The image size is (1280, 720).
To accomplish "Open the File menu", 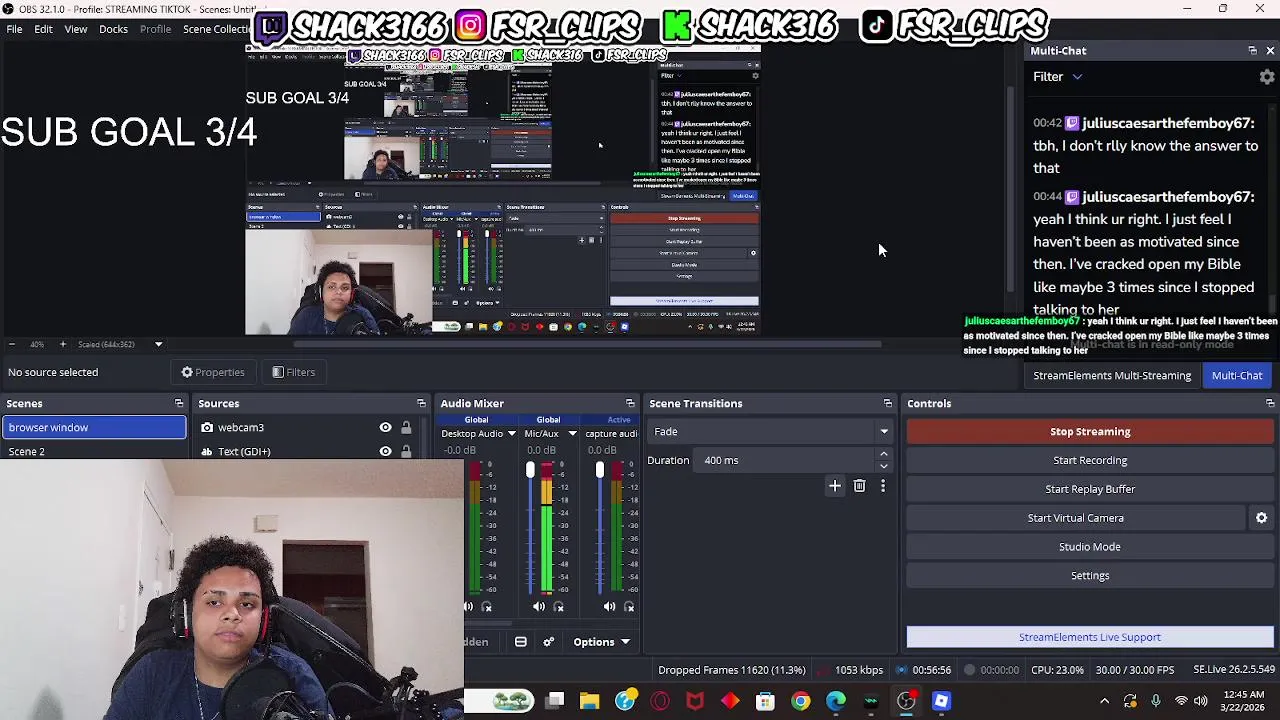I will tap(15, 29).
